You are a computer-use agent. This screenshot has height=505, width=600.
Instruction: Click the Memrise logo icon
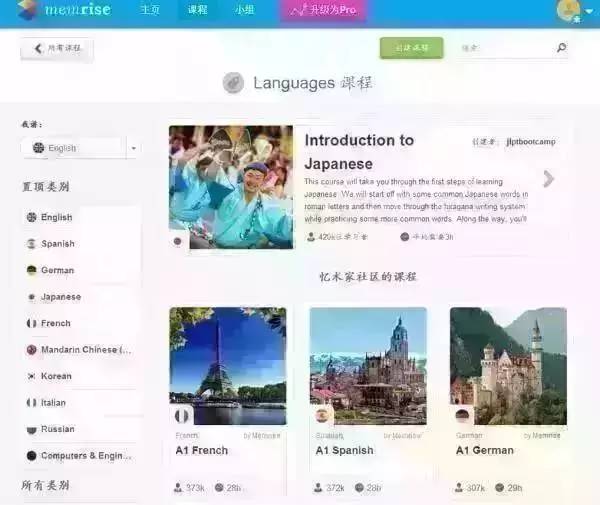tap(27, 9)
